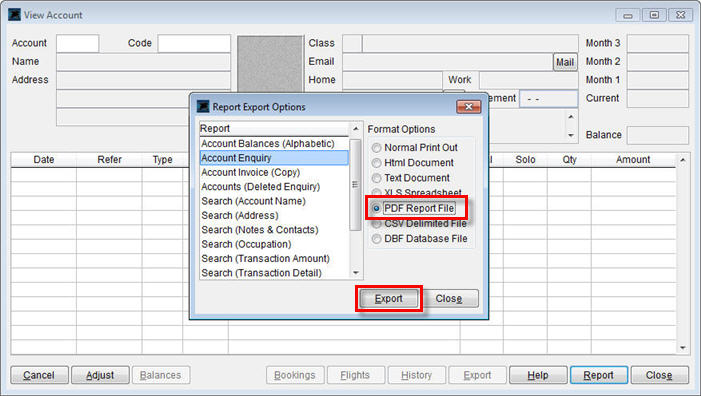Screen dimensions: 701x396
Task: Pick Search (Account Name) report
Action: click(274, 201)
